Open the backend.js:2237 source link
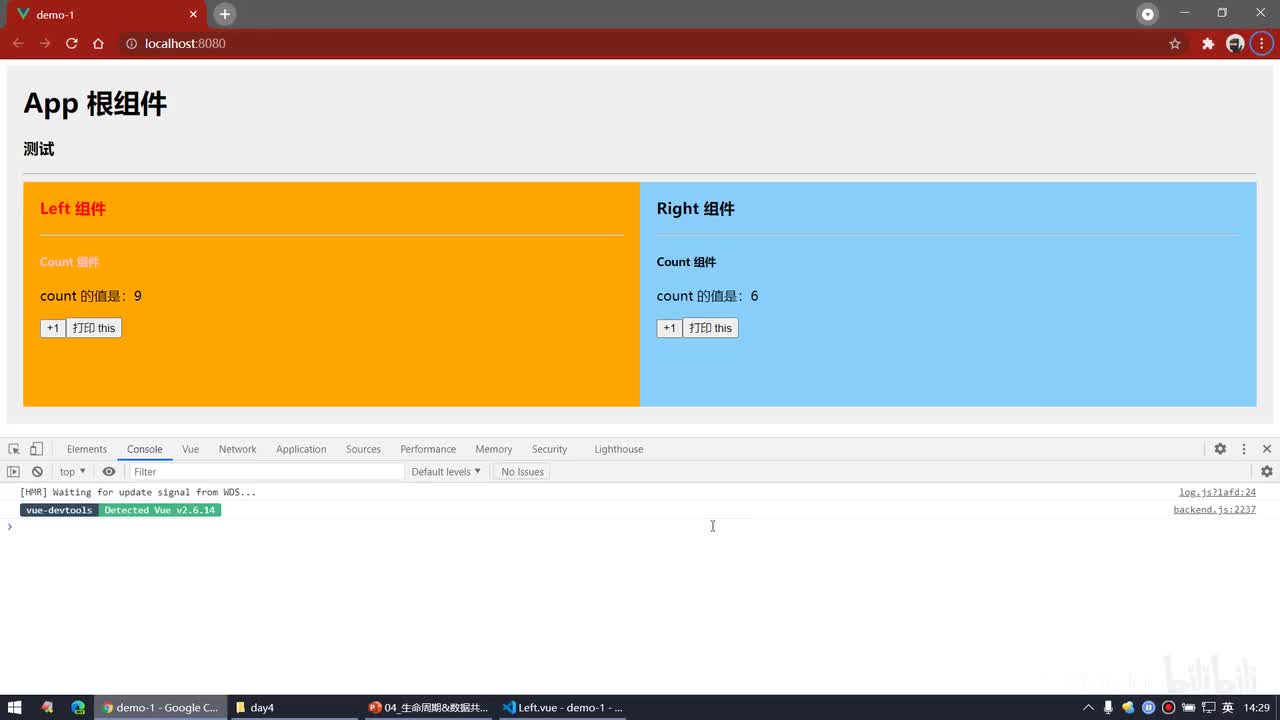The height and width of the screenshot is (720, 1280). pyautogui.click(x=1214, y=510)
